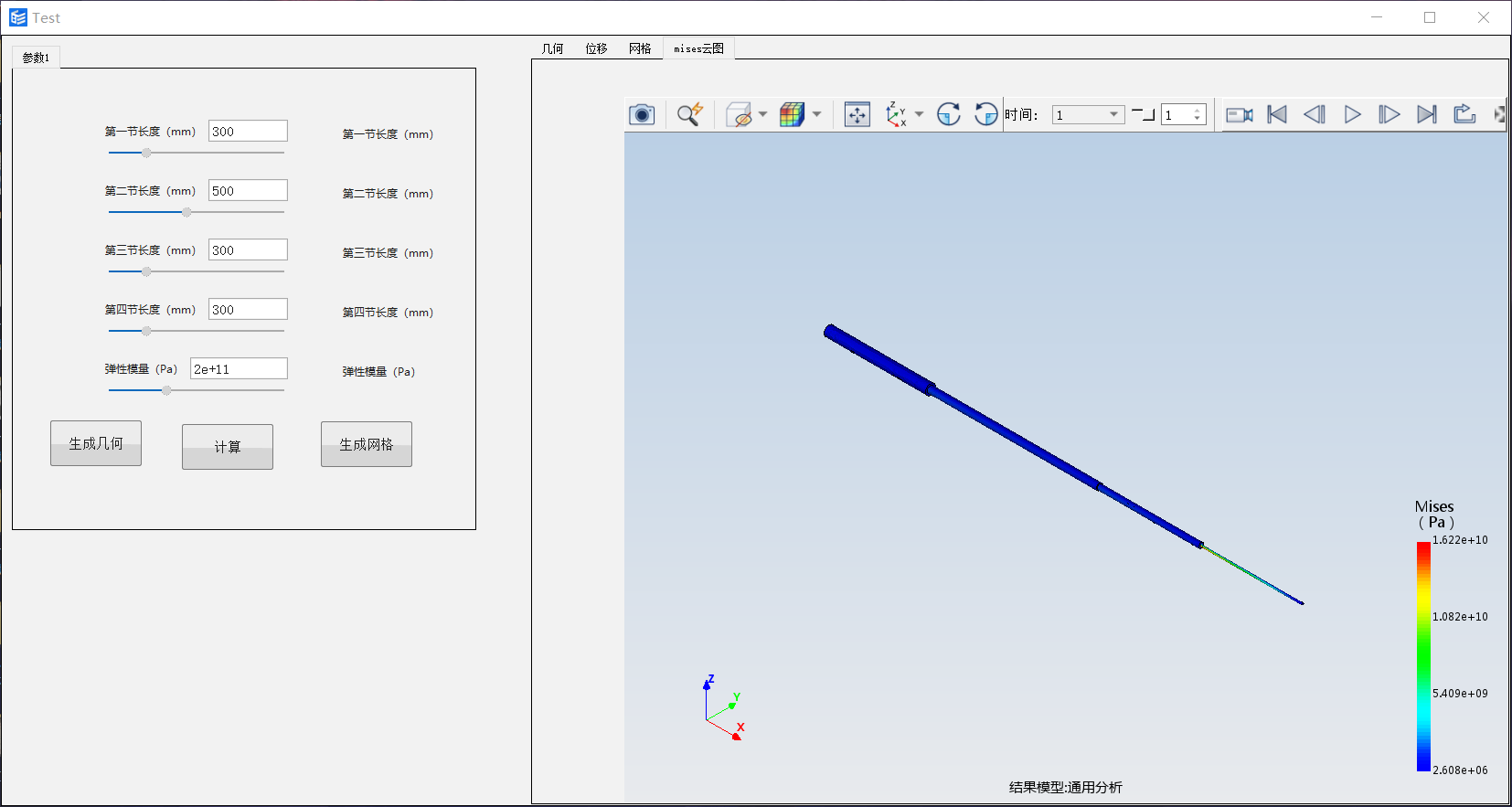The width and height of the screenshot is (1512, 807).
Task: Click the 第四节长度 slider handle
Action: point(146,331)
